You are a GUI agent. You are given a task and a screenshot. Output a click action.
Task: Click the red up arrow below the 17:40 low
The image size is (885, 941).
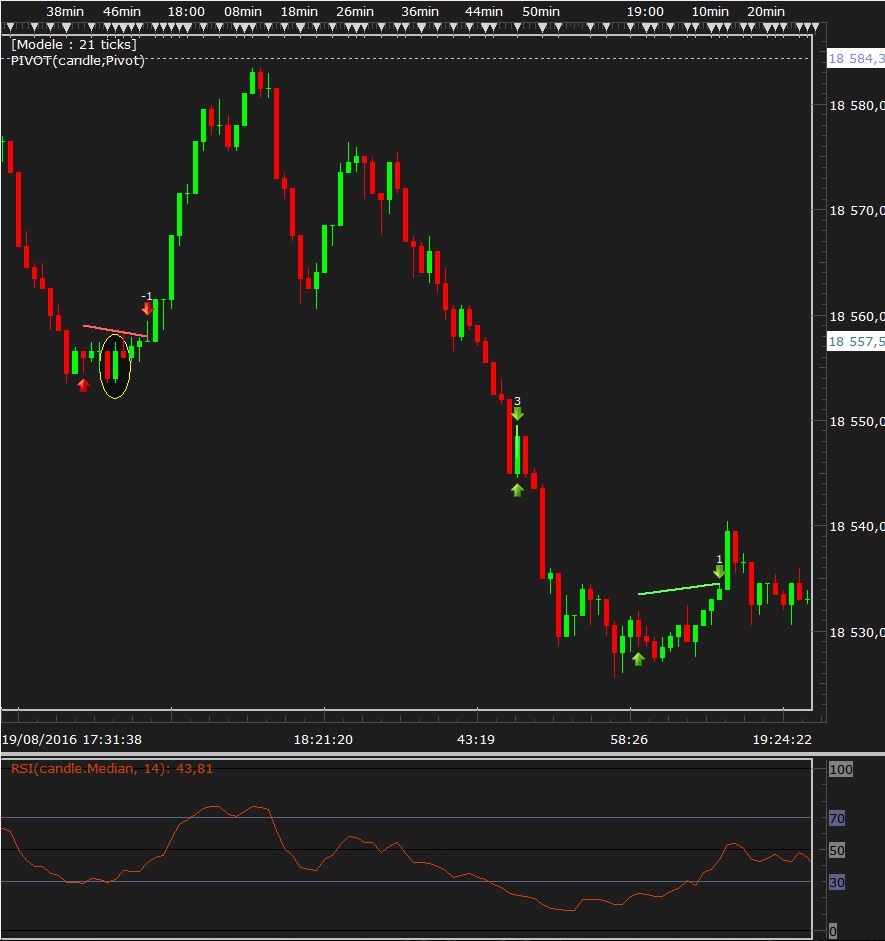[x=83, y=385]
